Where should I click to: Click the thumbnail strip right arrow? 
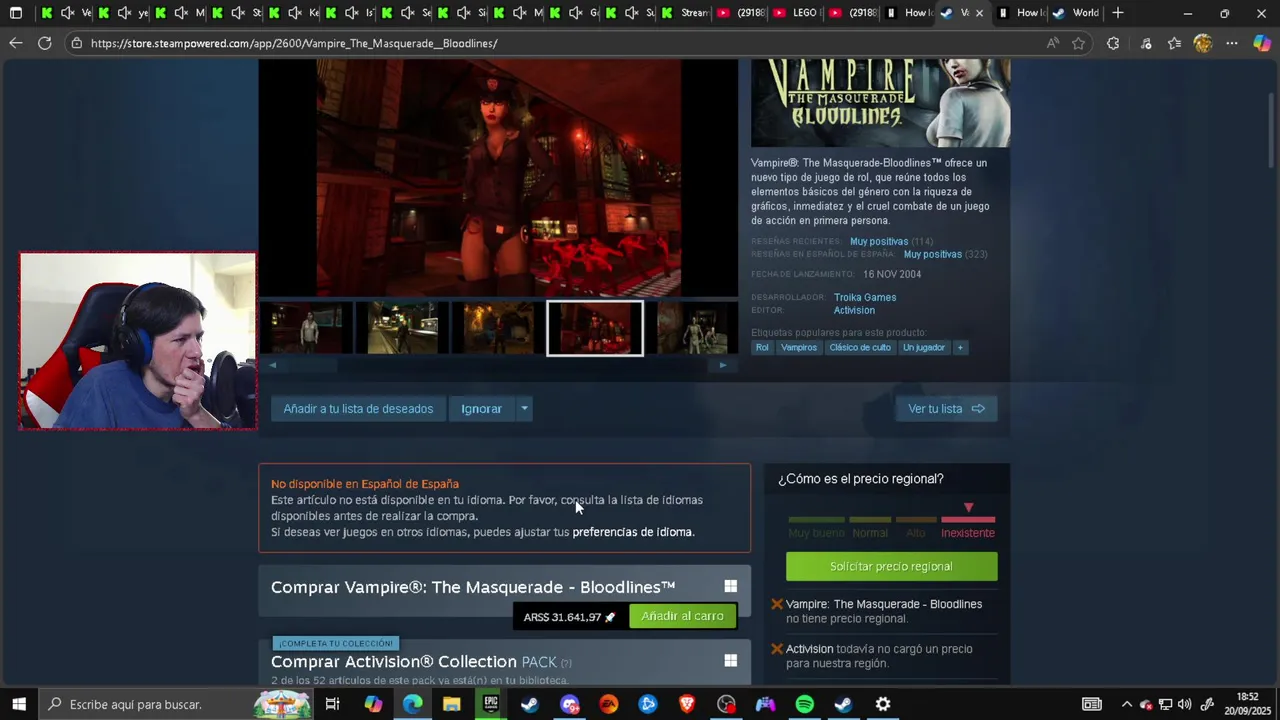pyautogui.click(x=723, y=366)
